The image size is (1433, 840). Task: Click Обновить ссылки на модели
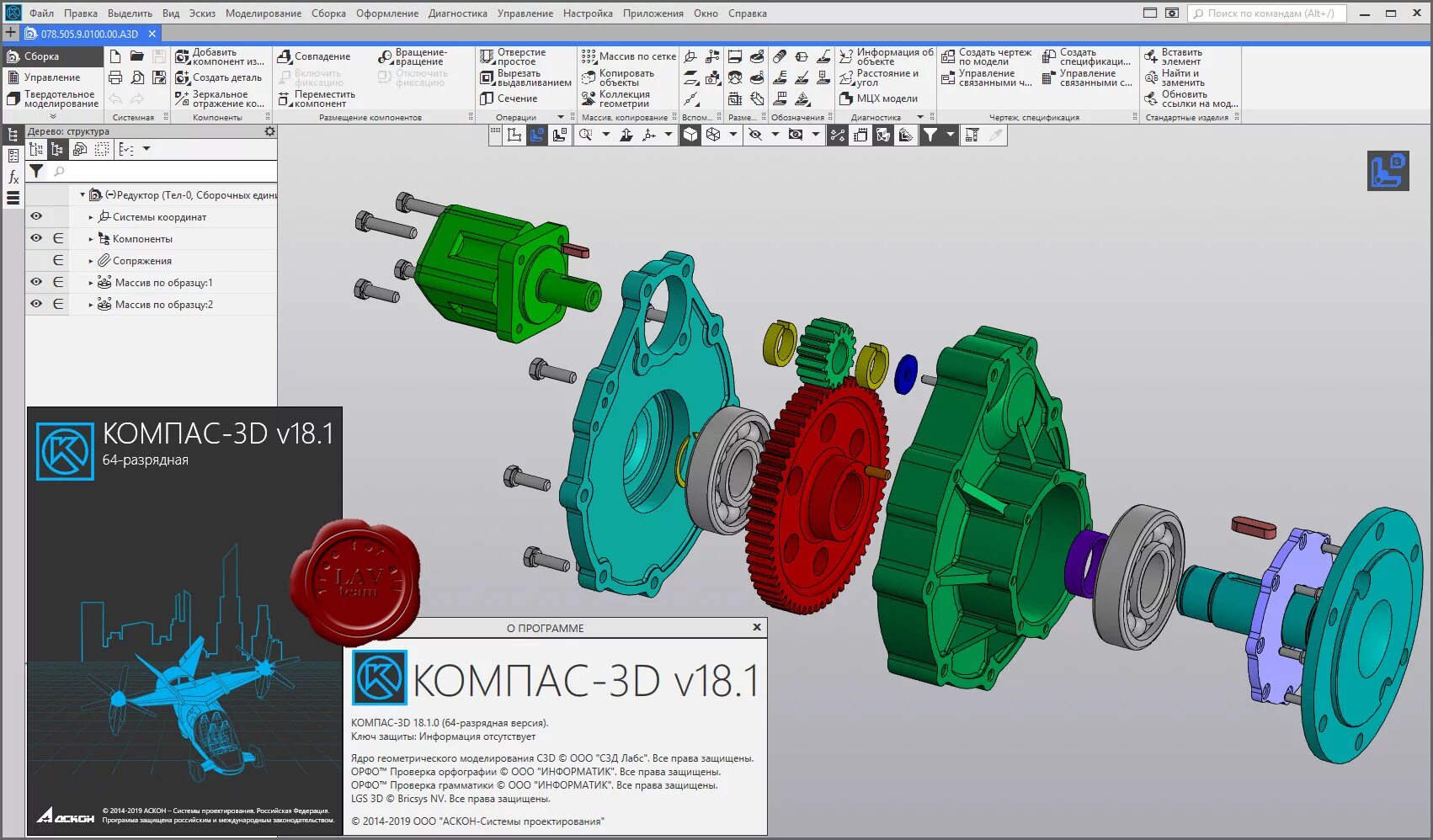click(x=1191, y=99)
